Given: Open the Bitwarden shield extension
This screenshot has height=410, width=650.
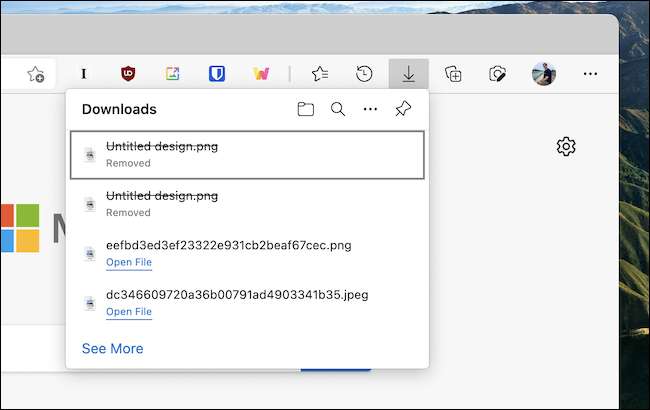Looking at the screenshot, I should pos(217,74).
